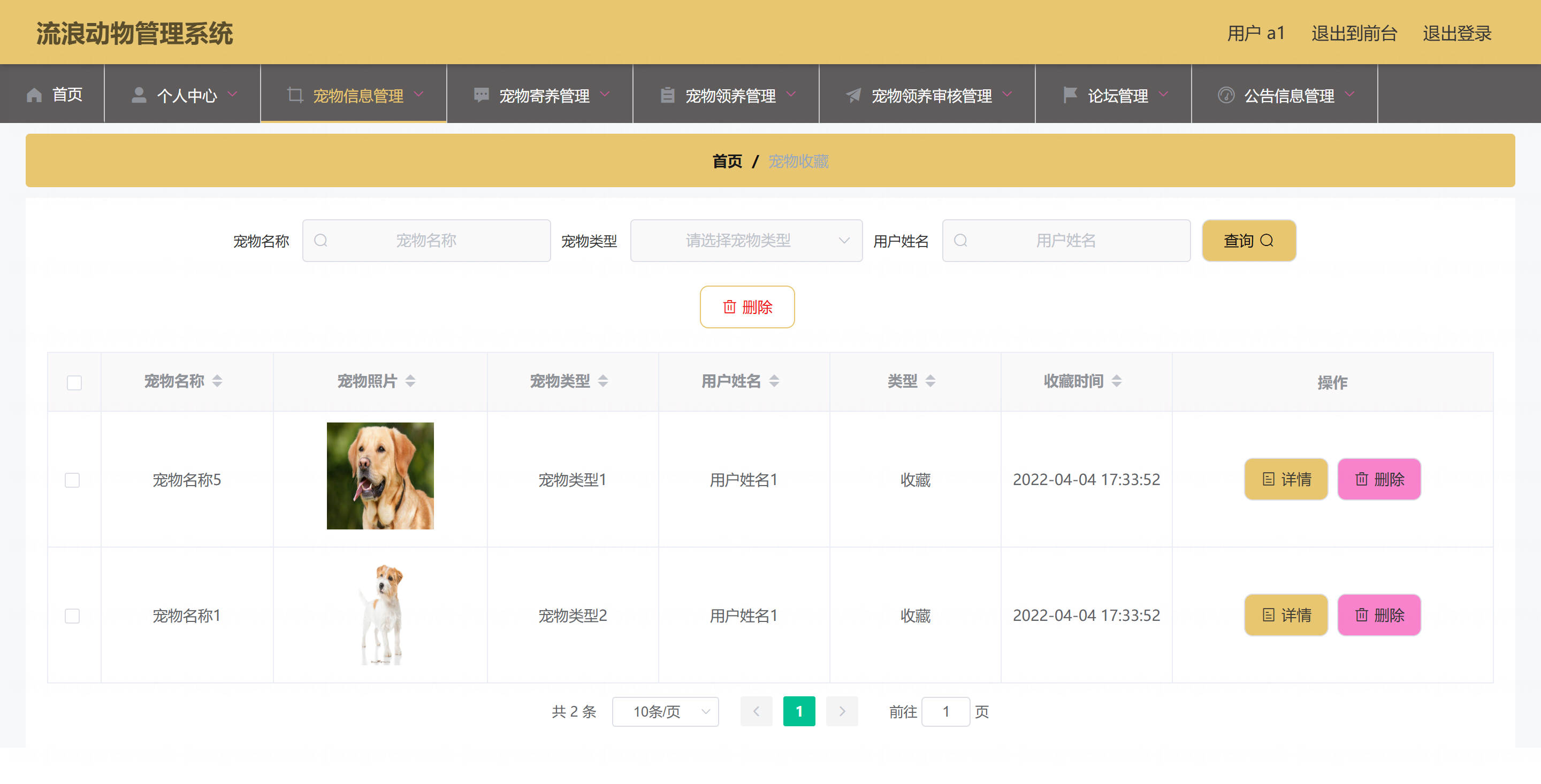Check the box for the 宠物名称1 row
1541x784 pixels.
72,616
